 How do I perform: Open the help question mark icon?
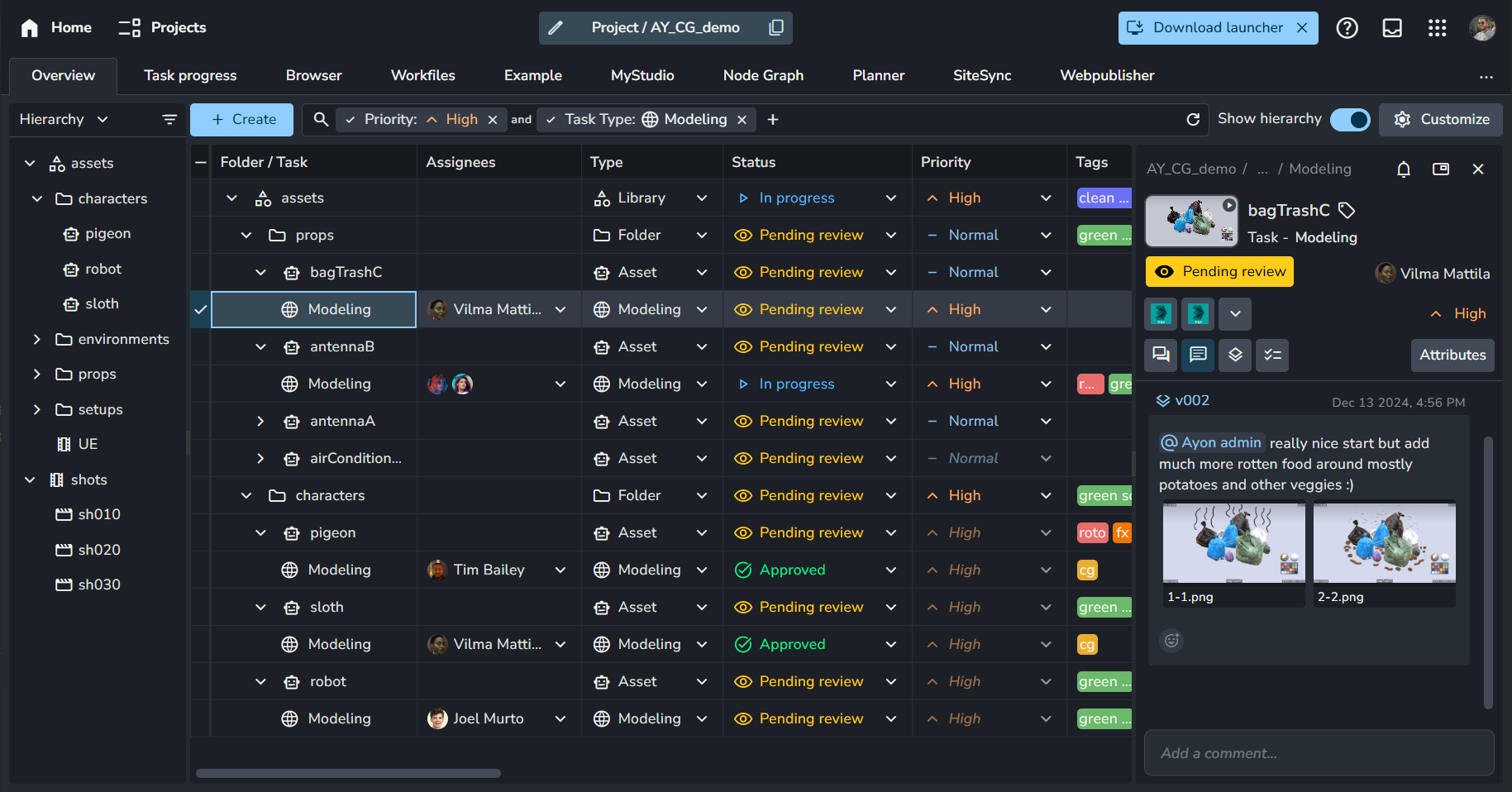pos(1347,28)
